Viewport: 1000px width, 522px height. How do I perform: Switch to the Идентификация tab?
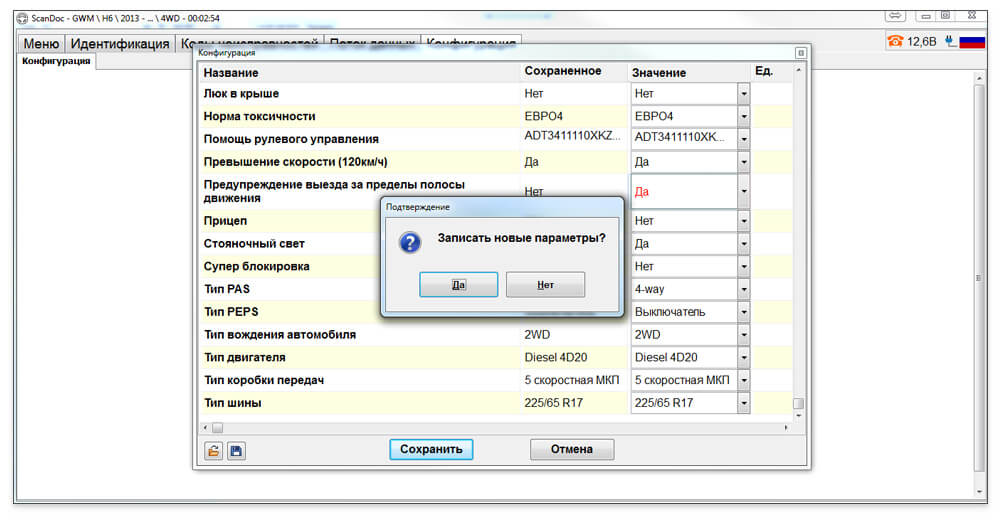click(120, 43)
